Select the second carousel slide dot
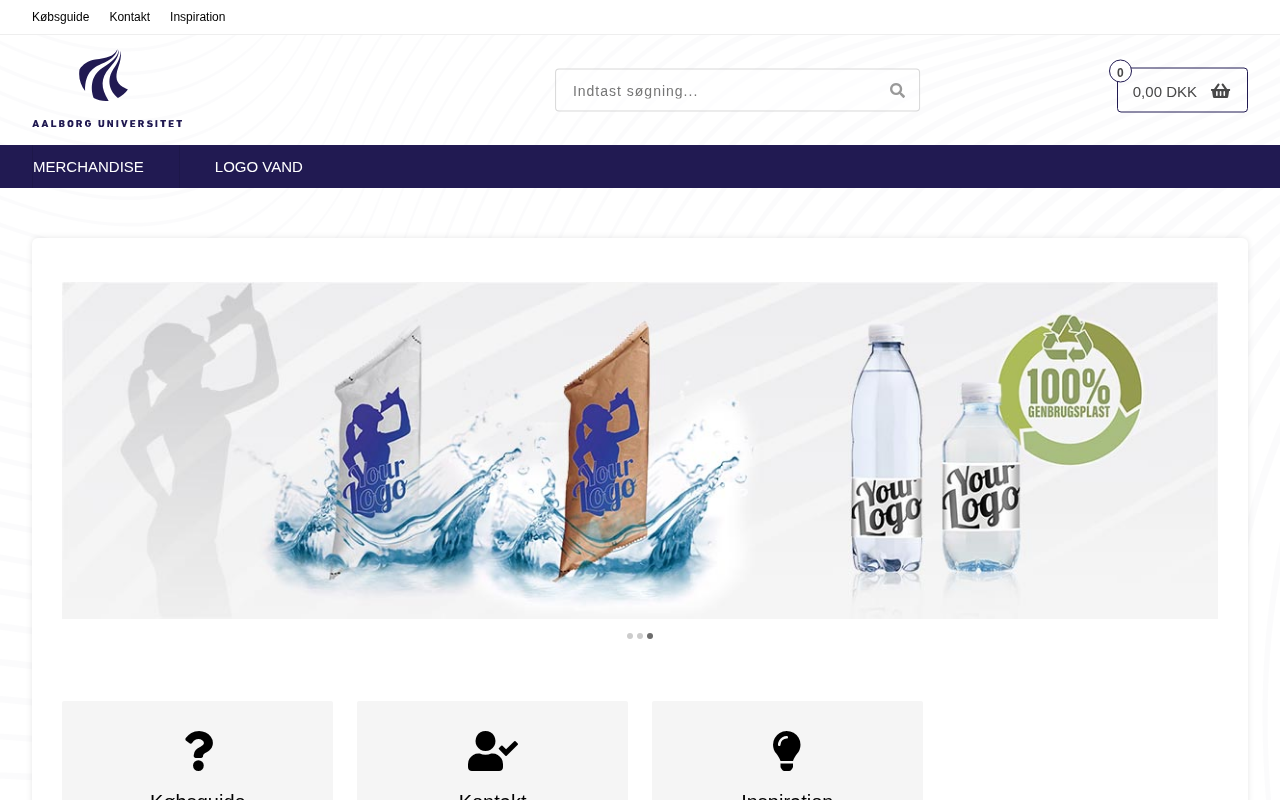This screenshot has width=1280, height=800. pos(640,636)
